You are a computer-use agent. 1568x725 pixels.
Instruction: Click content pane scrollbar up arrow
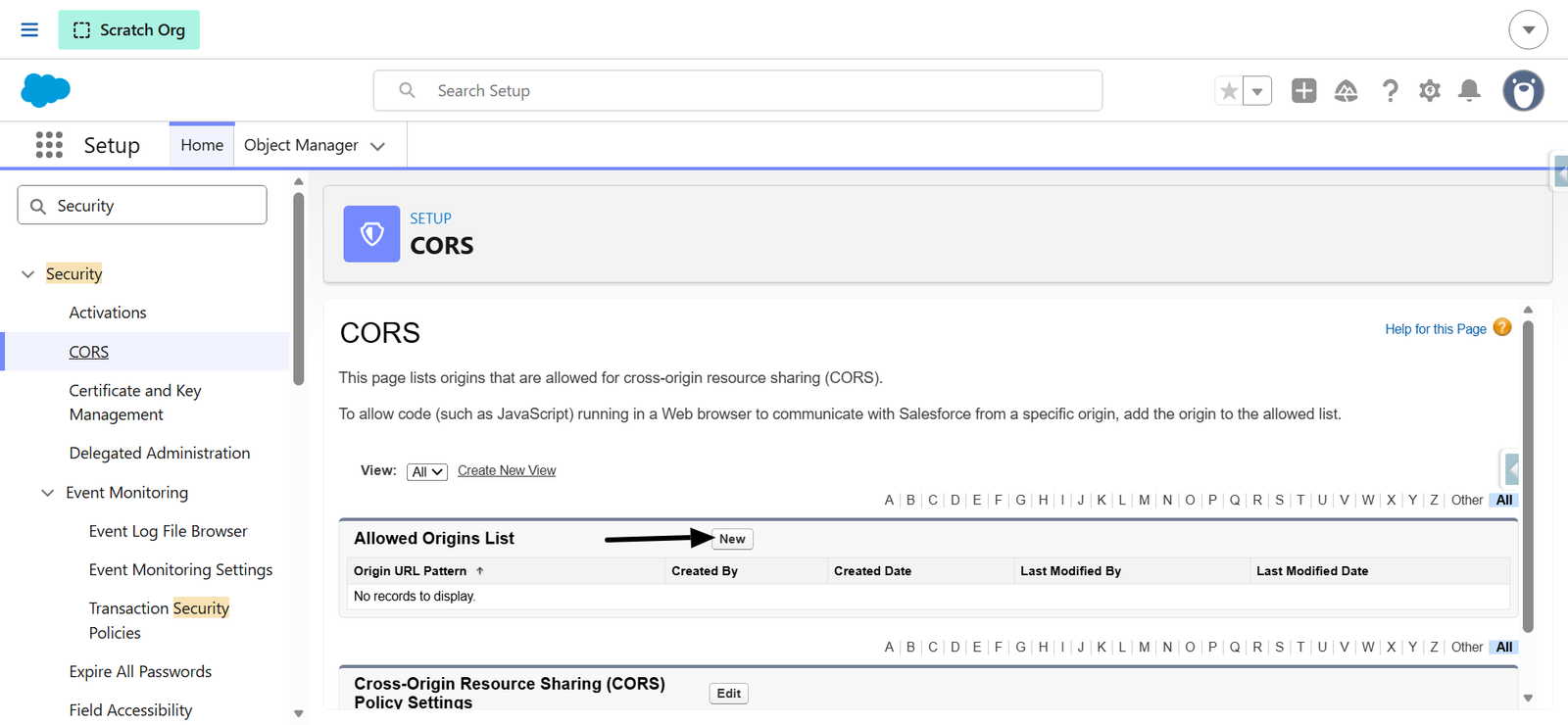click(1528, 310)
